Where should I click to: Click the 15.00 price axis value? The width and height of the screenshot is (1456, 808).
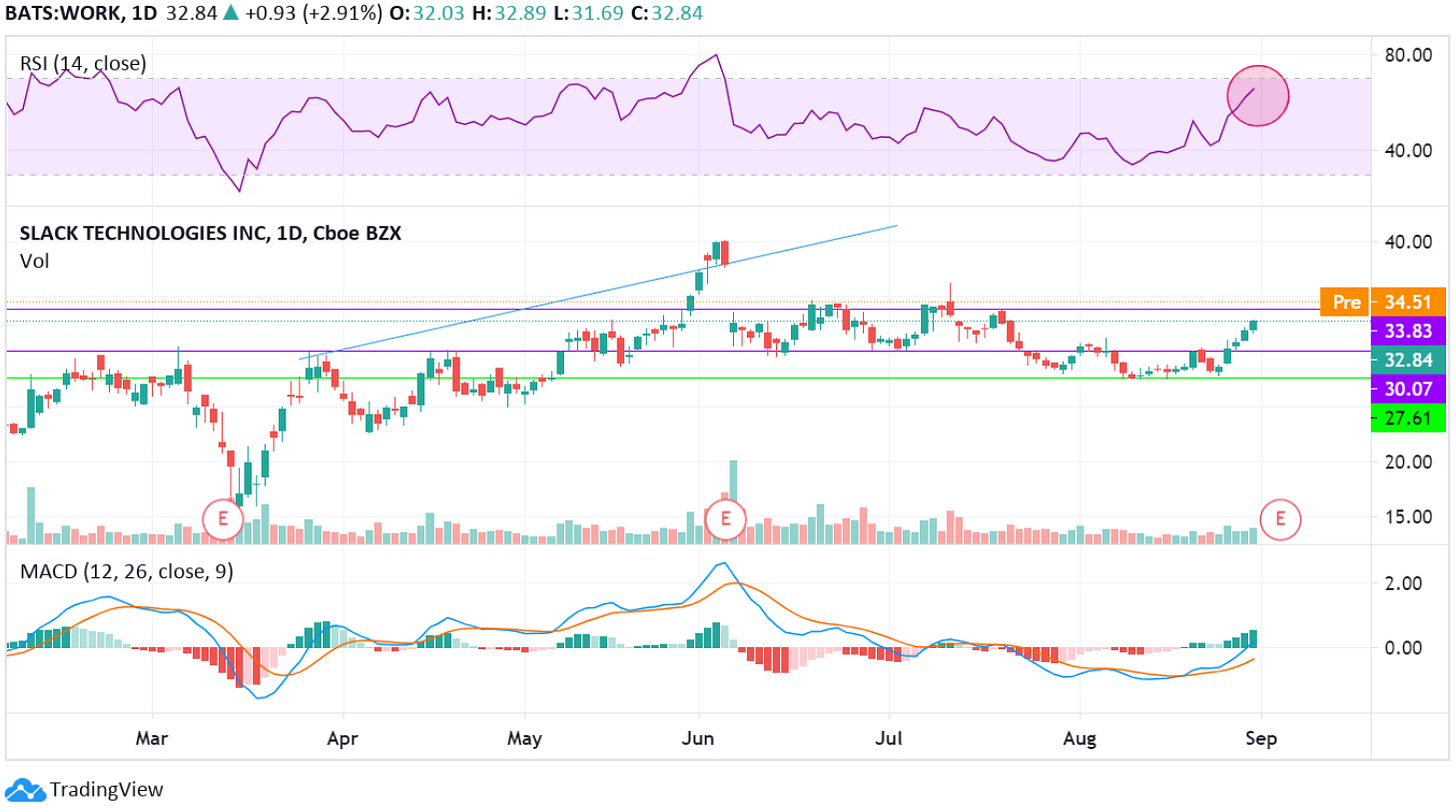[1409, 516]
